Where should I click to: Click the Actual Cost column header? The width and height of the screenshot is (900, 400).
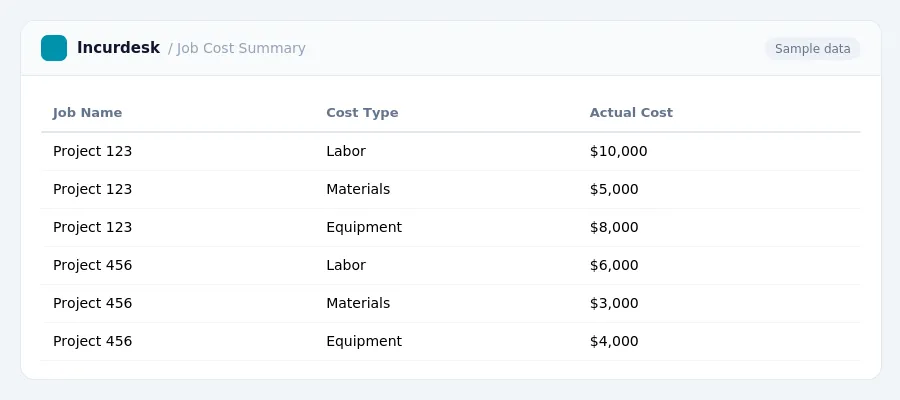click(x=631, y=112)
